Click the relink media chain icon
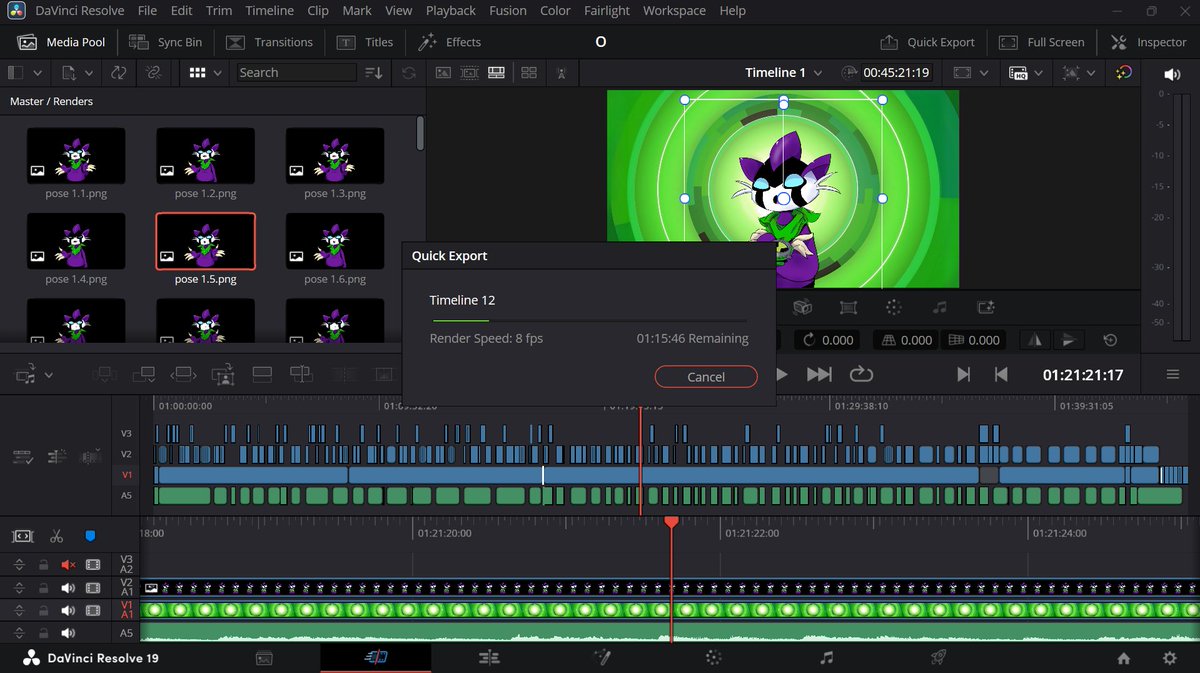Viewport: 1200px width, 673px height. click(153, 73)
